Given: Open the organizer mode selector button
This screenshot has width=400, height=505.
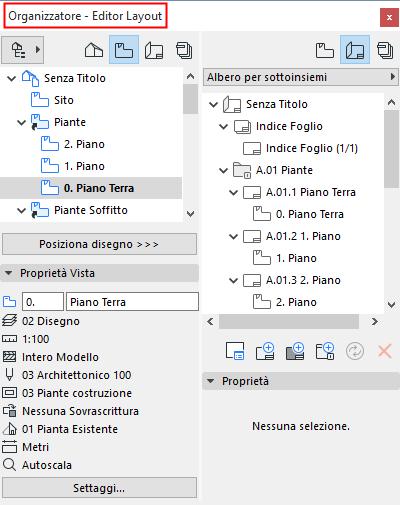Looking at the screenshot, I should coord(23,50).
